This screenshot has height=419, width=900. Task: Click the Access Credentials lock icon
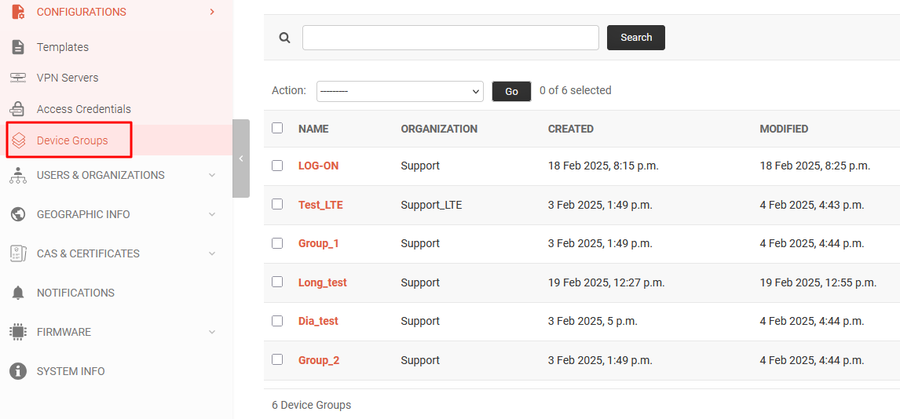17,109
